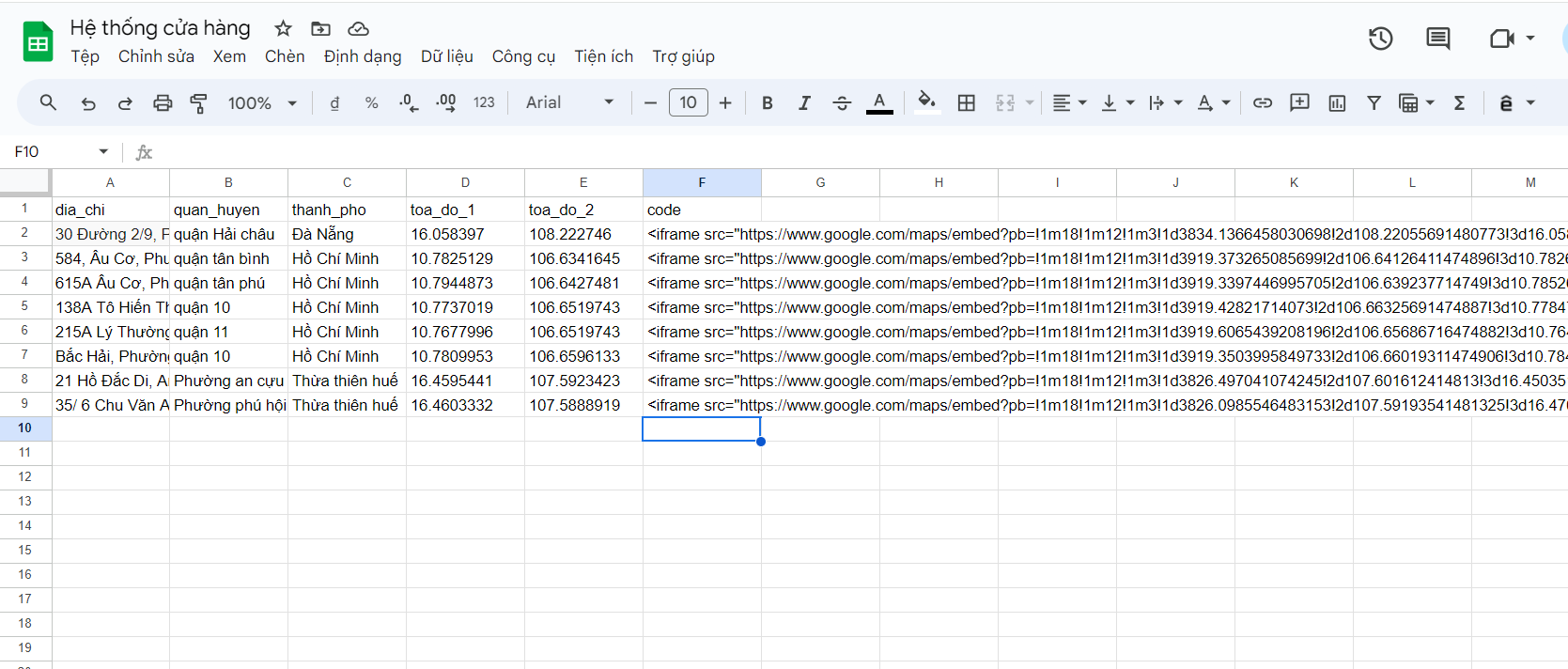This screenshot has width=1568, height=669.
Task: Toggle strikethrough formatting
Action: tap(842, 102)
